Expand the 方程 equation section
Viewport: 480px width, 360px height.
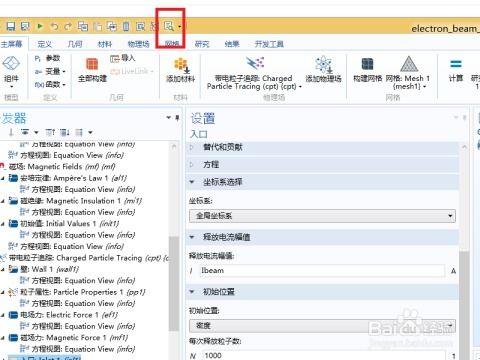point(192,164)
